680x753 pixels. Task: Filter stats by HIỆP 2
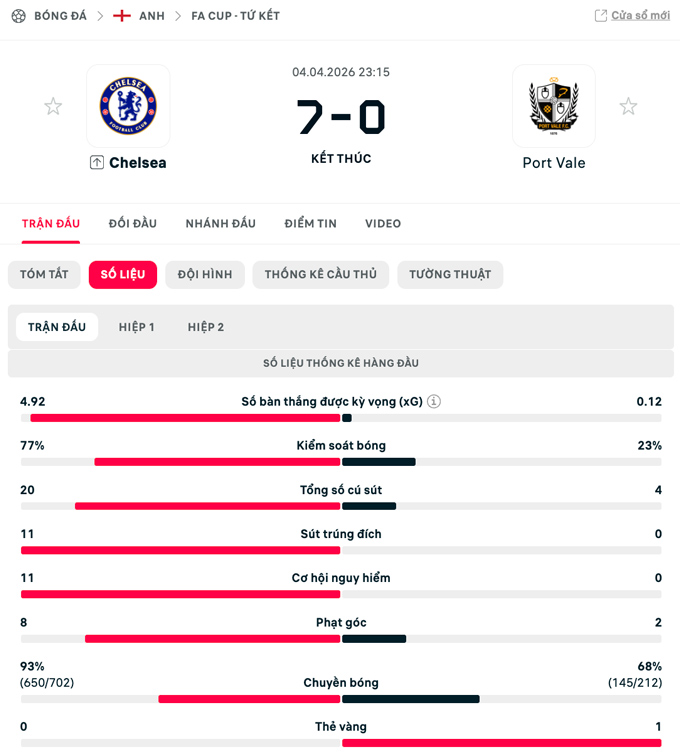pyautogui.click(x=206, y=327)
